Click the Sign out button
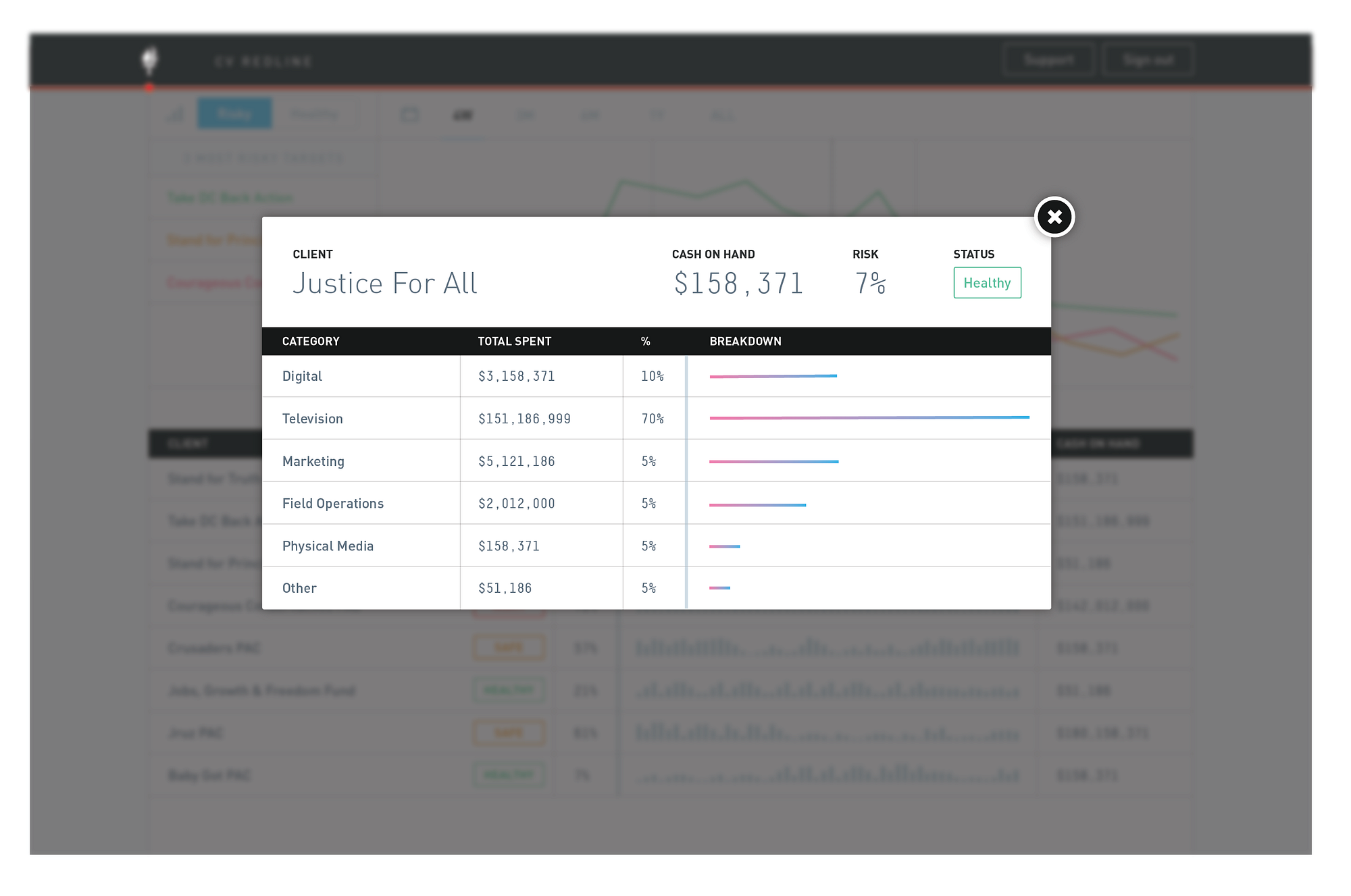 pyautogui.click(x=1148, y=60)
